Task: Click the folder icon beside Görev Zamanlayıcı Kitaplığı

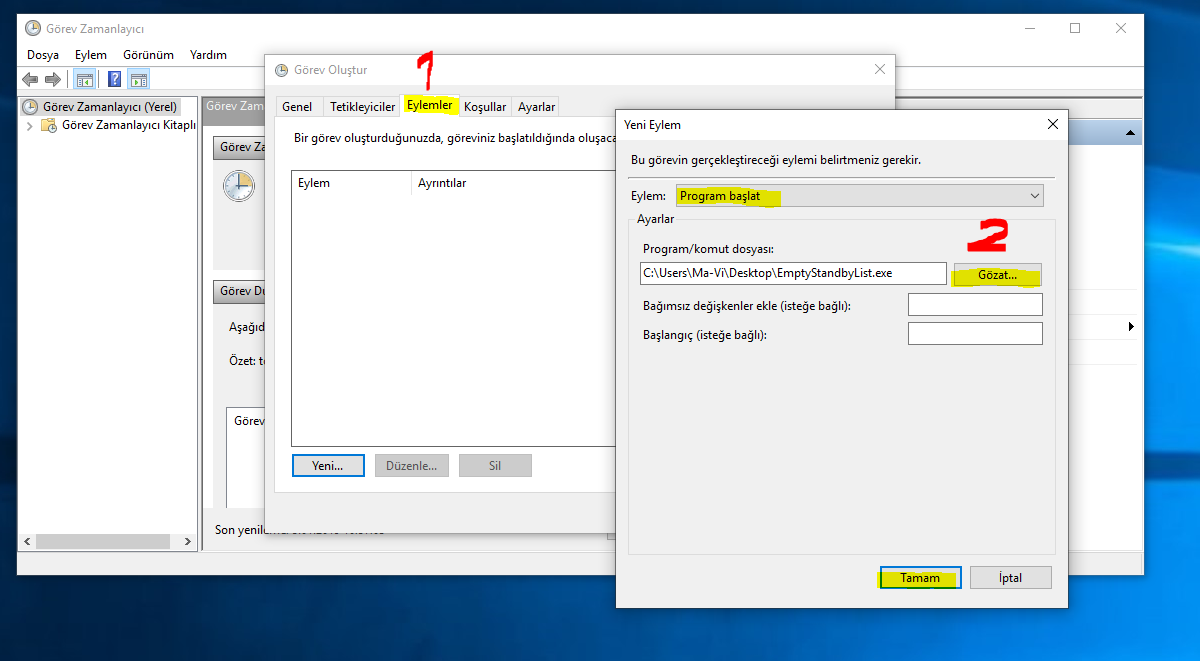Action: [49, 125]
